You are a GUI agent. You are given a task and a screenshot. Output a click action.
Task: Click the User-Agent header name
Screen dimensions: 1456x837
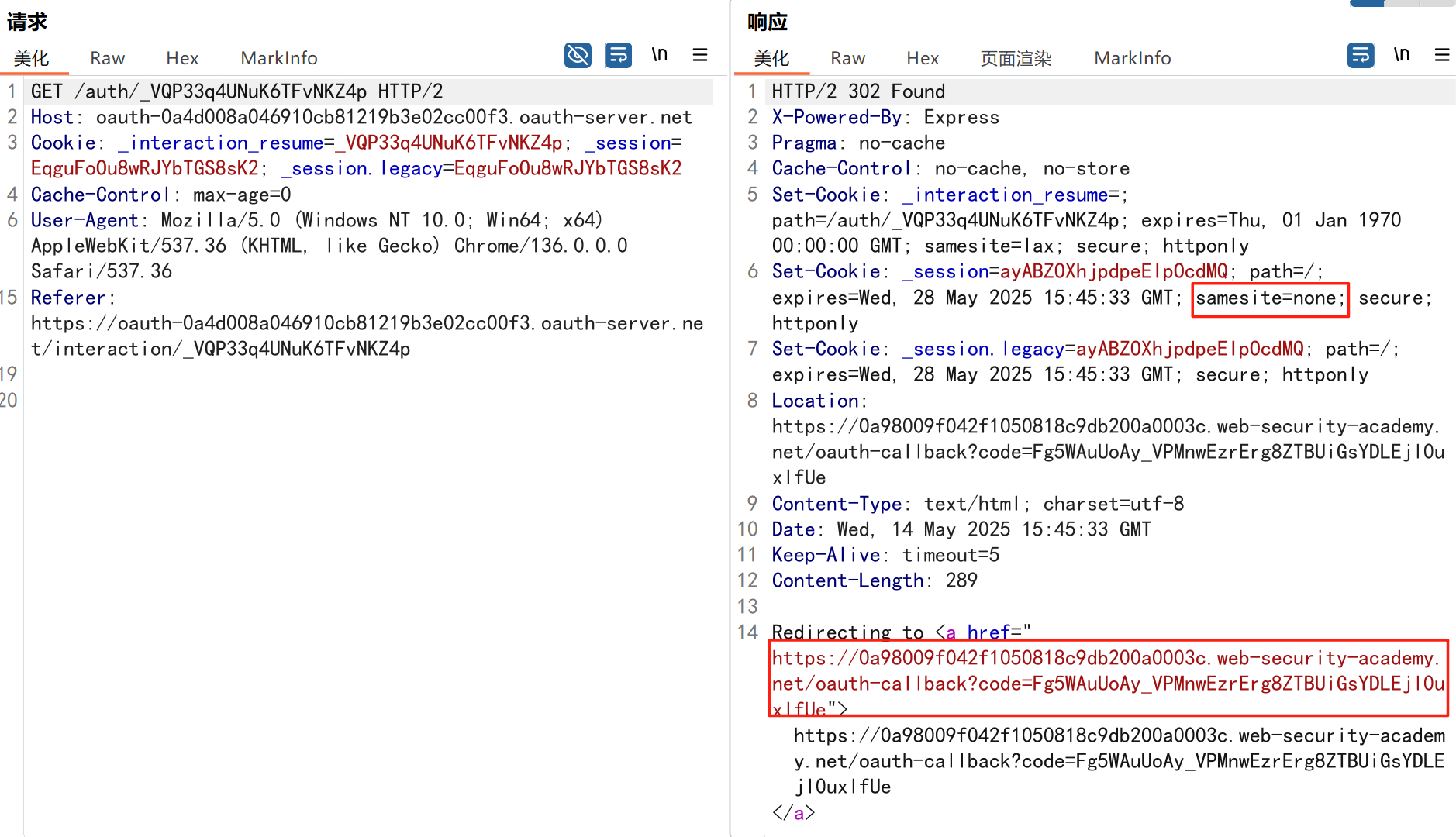[85, 220]
